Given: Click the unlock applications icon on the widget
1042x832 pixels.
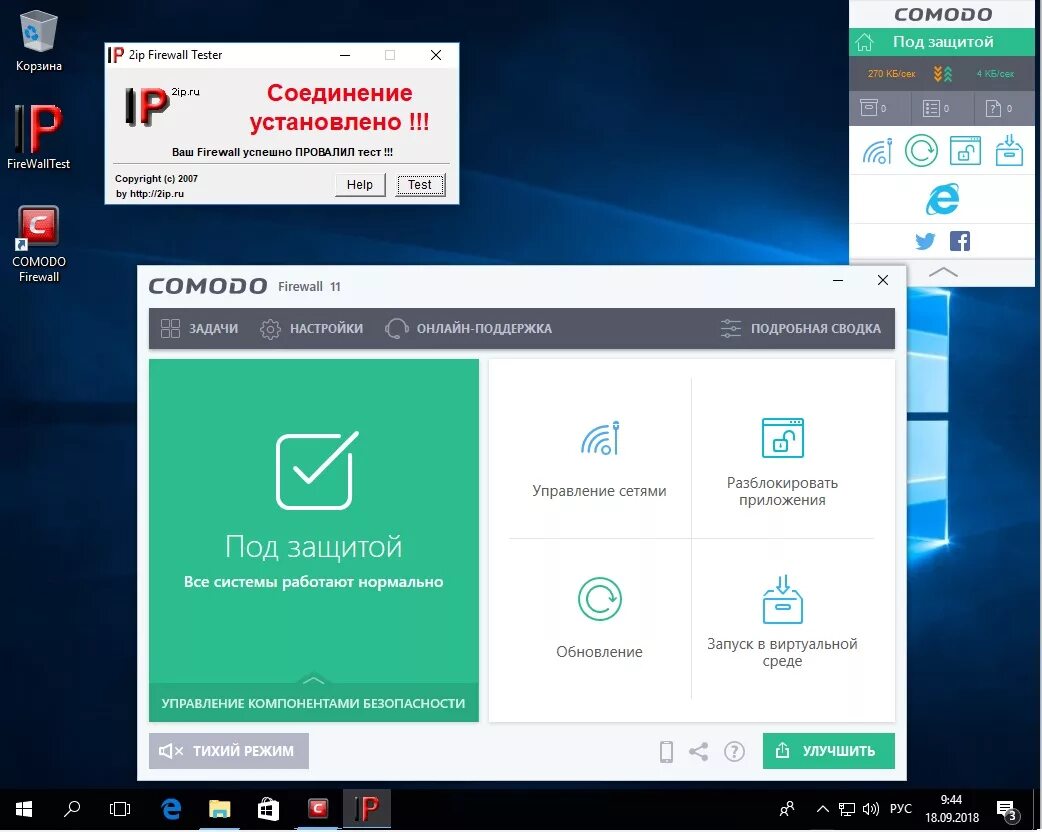Looking at the screenshot, I should [x=966, y=151].
